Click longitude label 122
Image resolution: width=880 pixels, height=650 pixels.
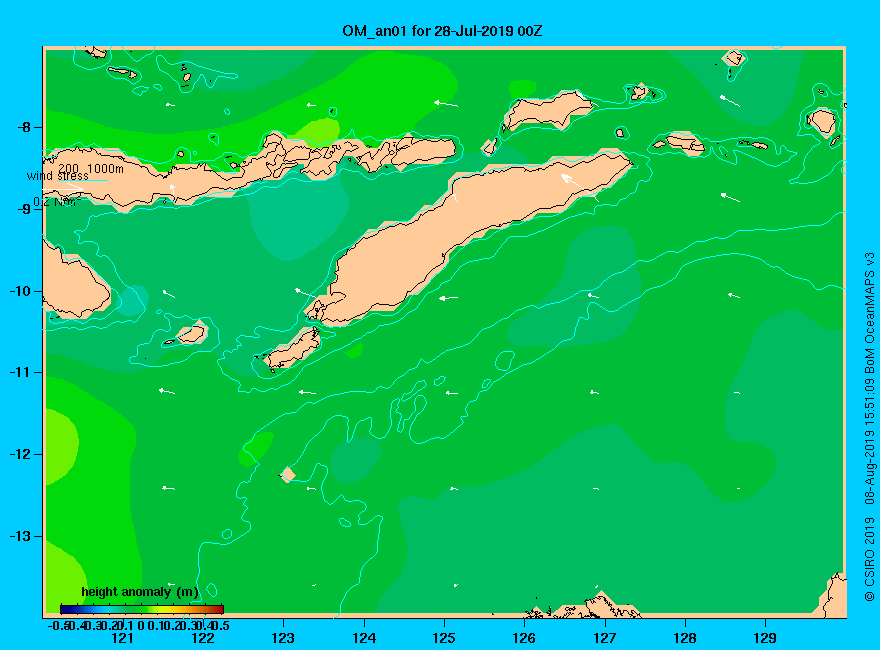pyautogui.click(x=203, y=638)
